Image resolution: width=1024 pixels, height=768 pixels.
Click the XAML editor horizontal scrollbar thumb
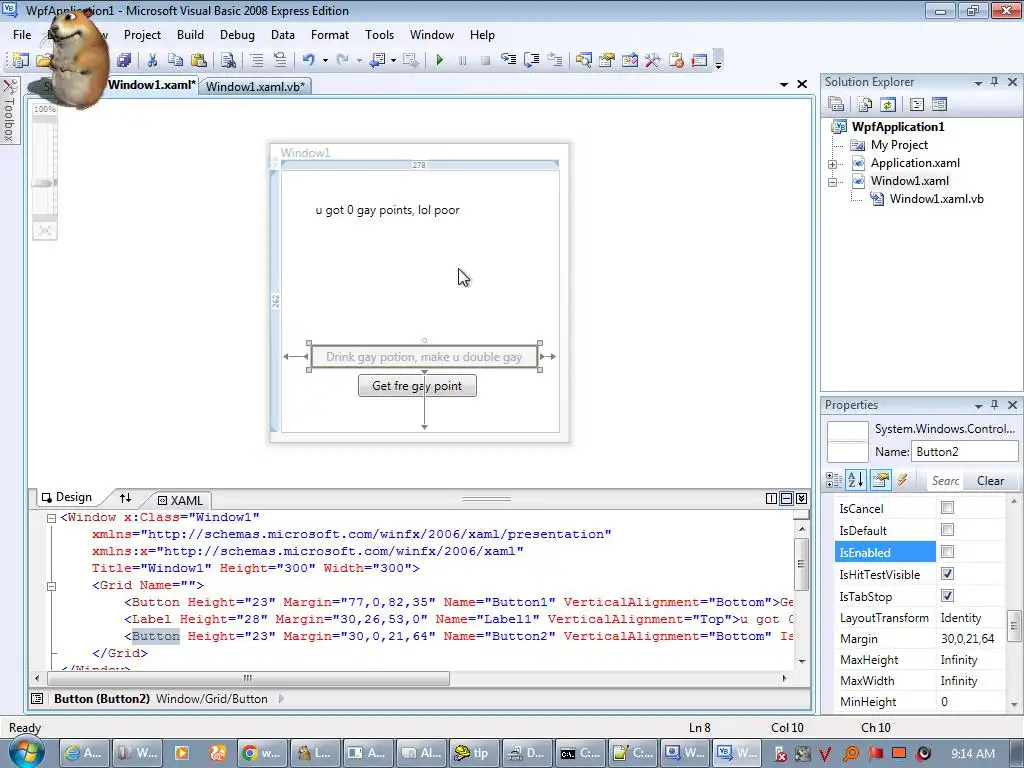pos(248,678)
